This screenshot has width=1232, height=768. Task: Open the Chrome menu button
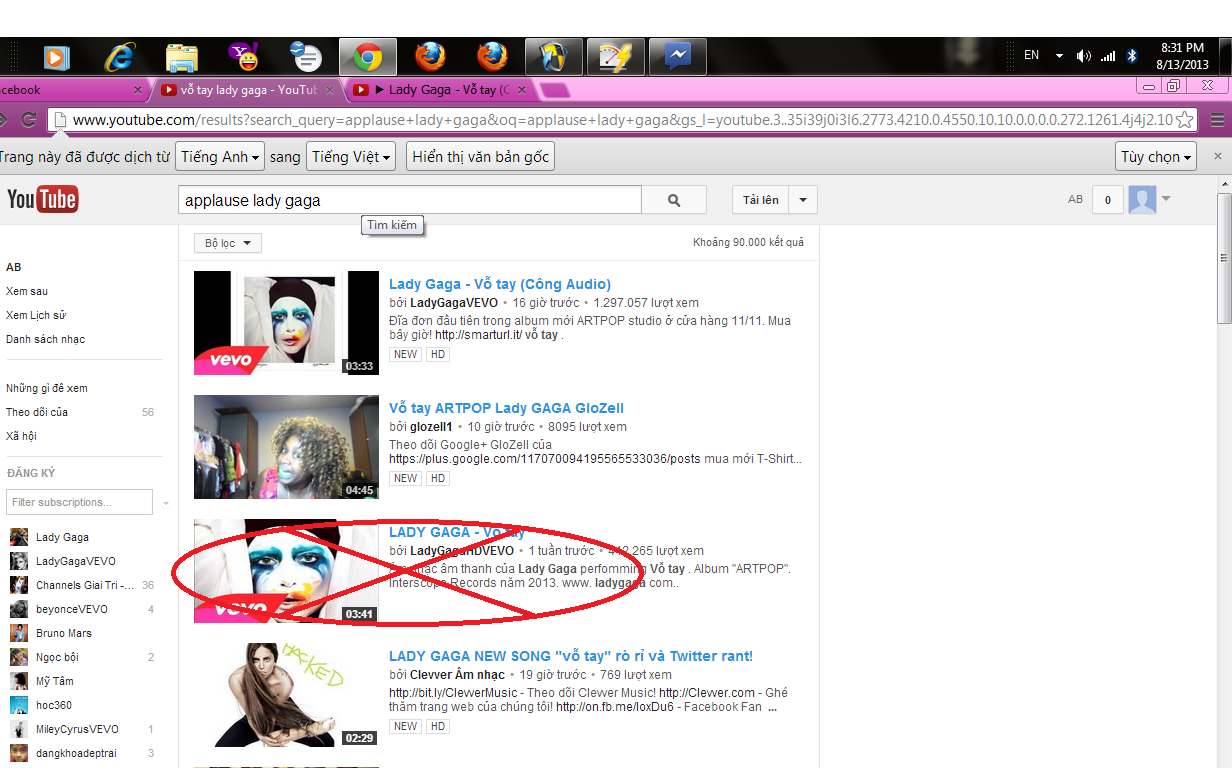1216,120
